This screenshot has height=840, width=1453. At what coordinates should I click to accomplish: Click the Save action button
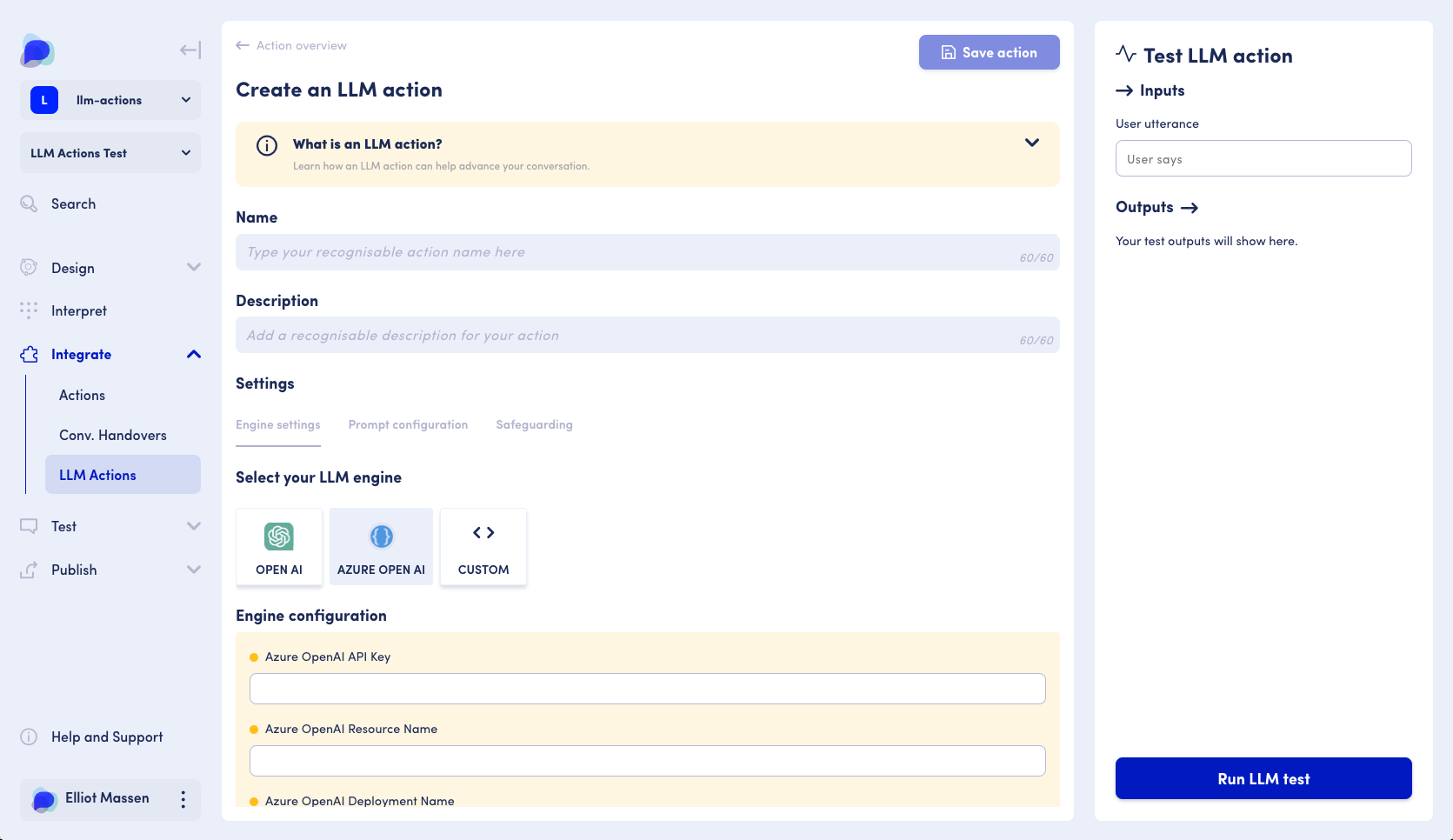coord(989,52)
